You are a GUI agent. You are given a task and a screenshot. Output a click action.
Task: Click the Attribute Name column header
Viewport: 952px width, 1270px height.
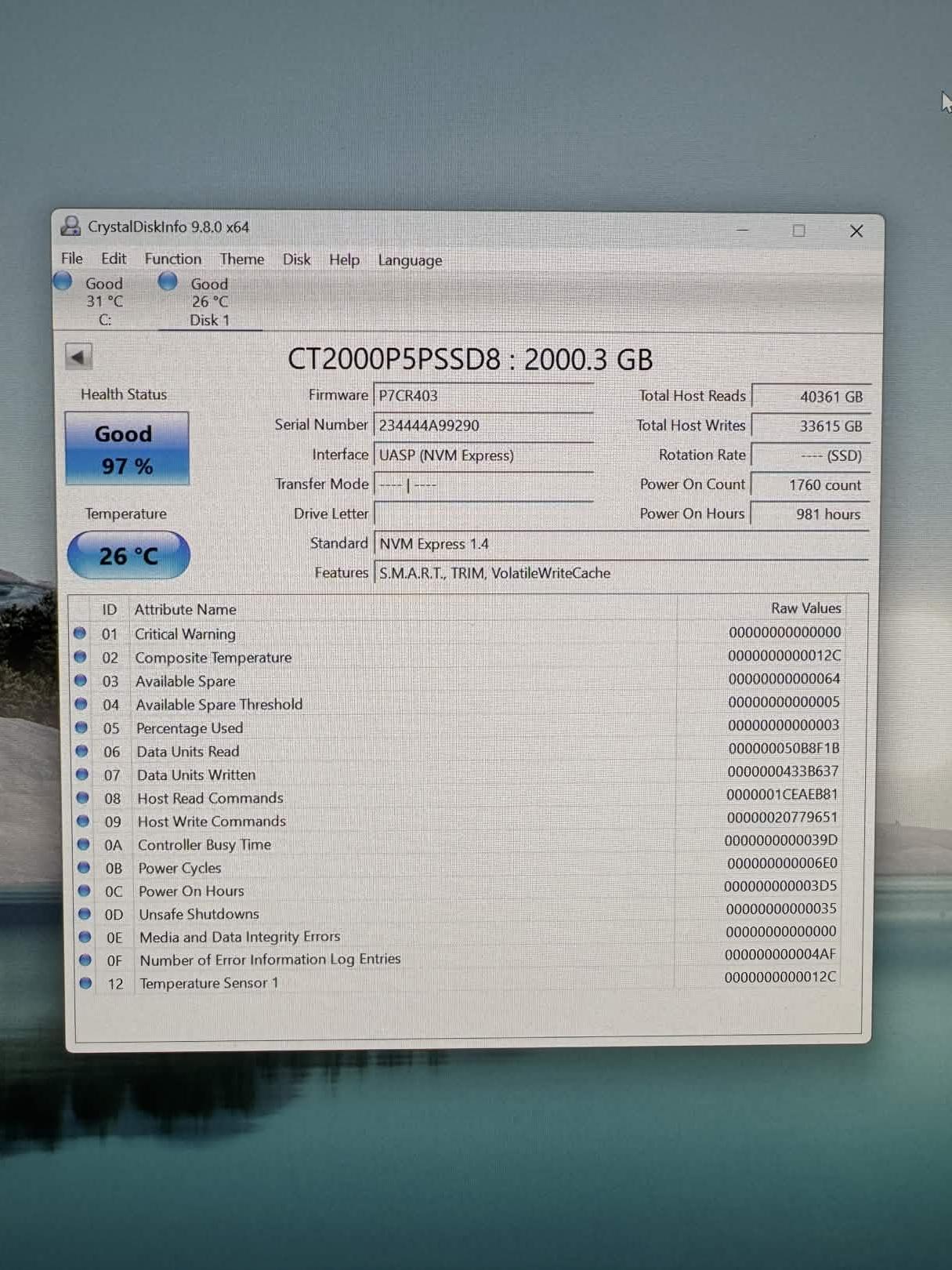[x=185, y=609]
